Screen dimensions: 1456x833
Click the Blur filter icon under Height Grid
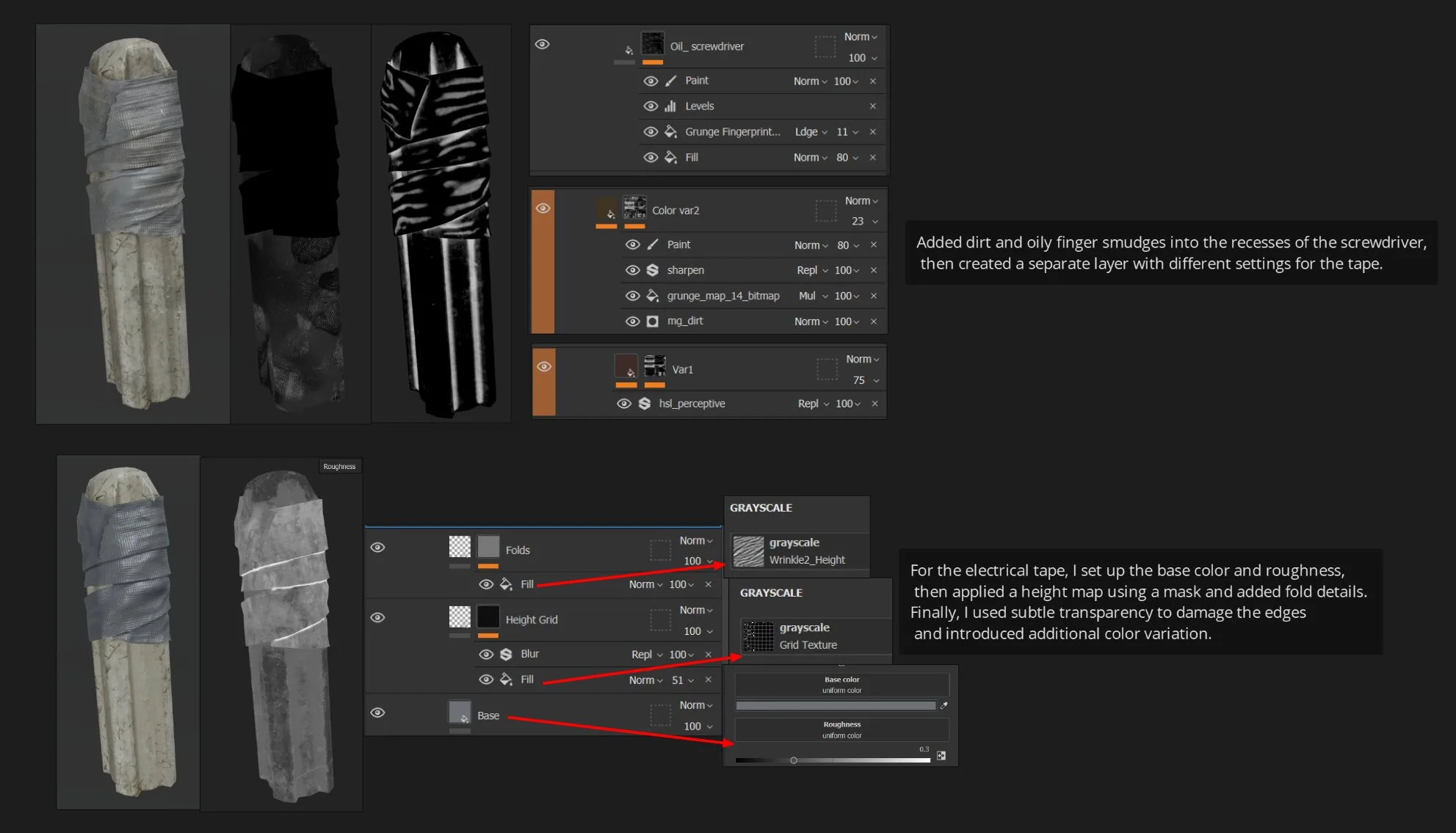pyautogui.click(x=506, y=654)
